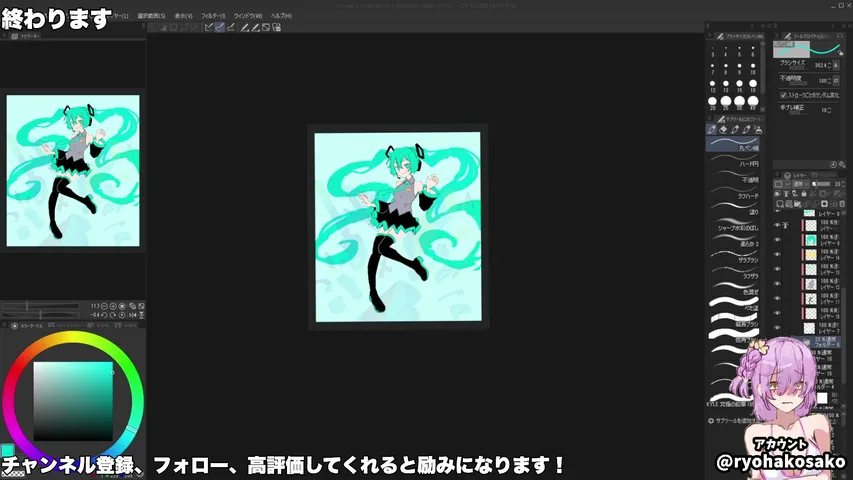853x480 pixels.
Task: Select the シャープ水彩のばし brush preset
Action: [x=734, y=224]
